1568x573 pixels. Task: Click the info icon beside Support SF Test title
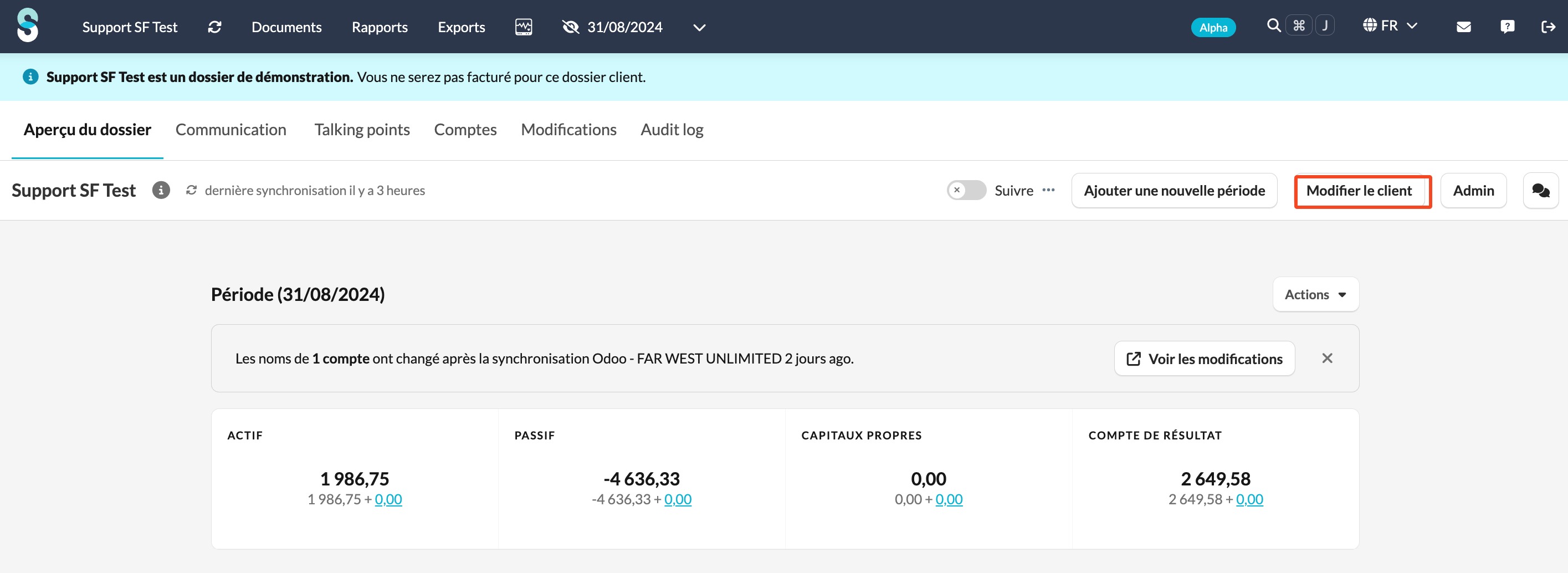(x=161, y=190)
